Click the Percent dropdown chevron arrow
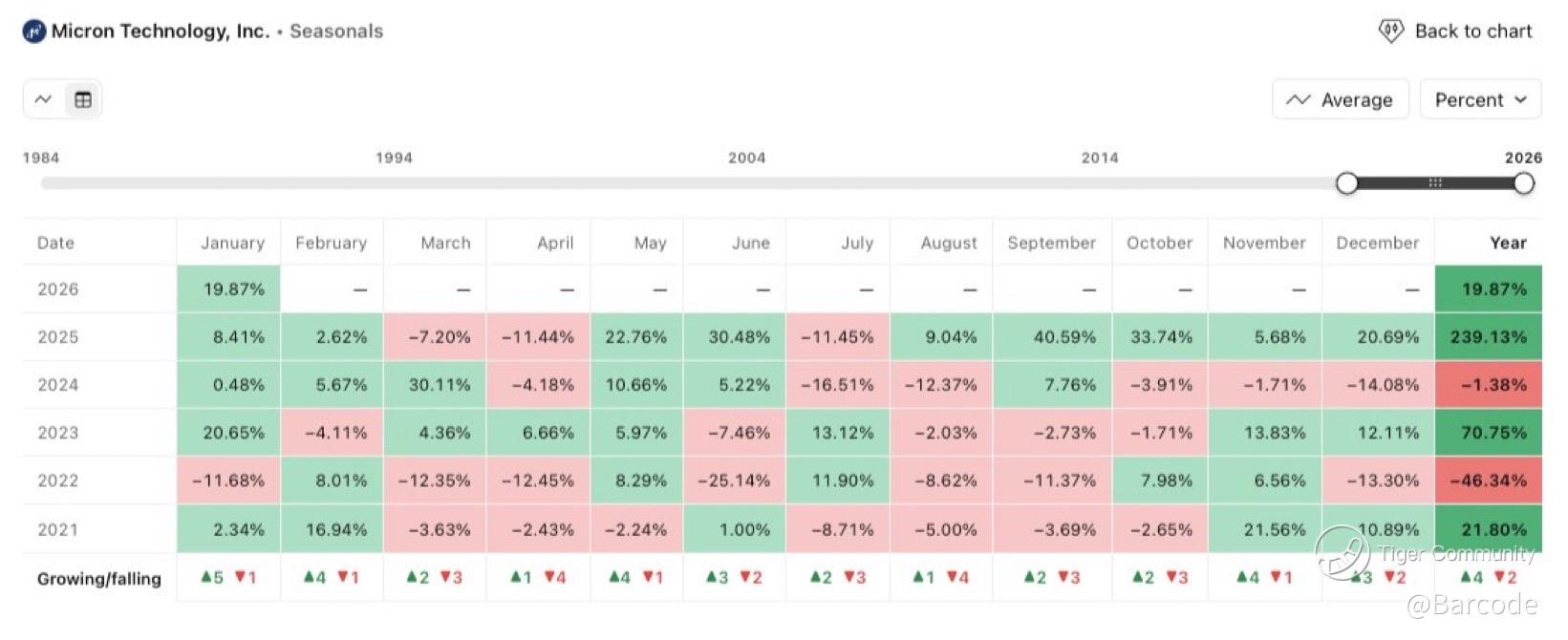Viewport: 1568px width, 640px height. click(x=1520, y=99)
